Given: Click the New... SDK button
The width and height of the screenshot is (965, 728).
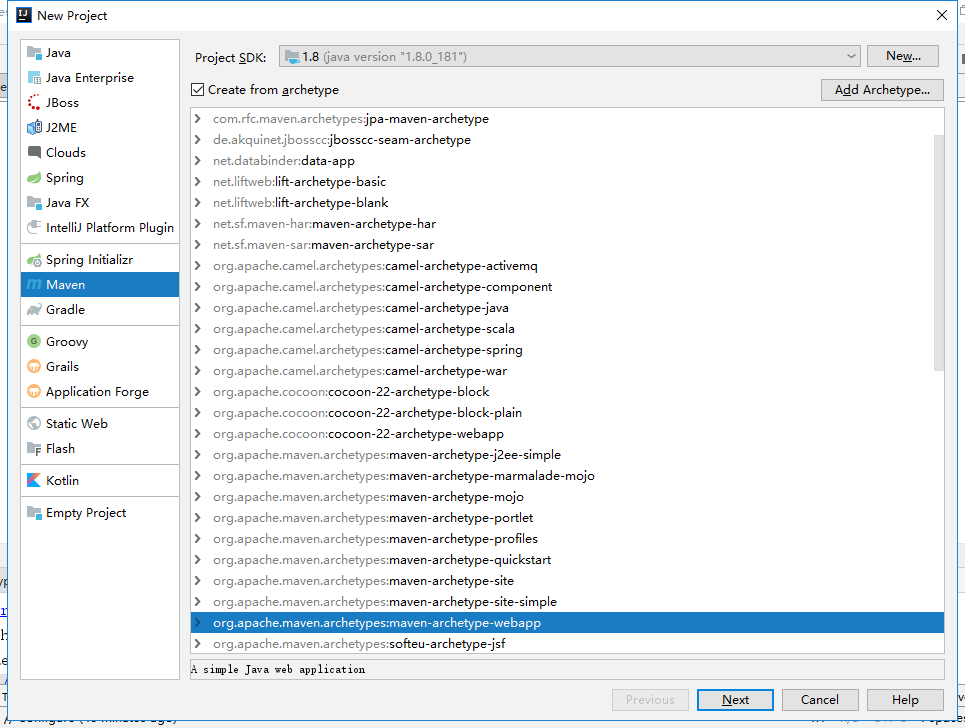Looking at the screenshot, I should [x=903, y=56].
